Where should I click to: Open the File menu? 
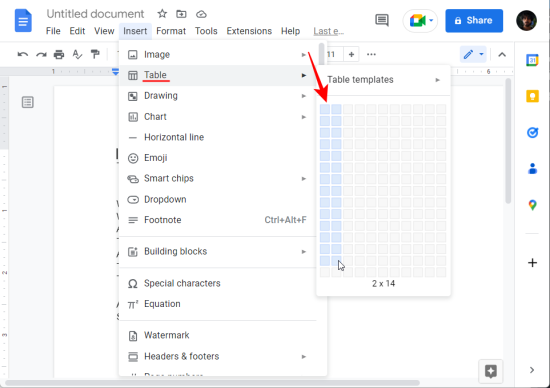pyautogui.click(x=53, y=31)
